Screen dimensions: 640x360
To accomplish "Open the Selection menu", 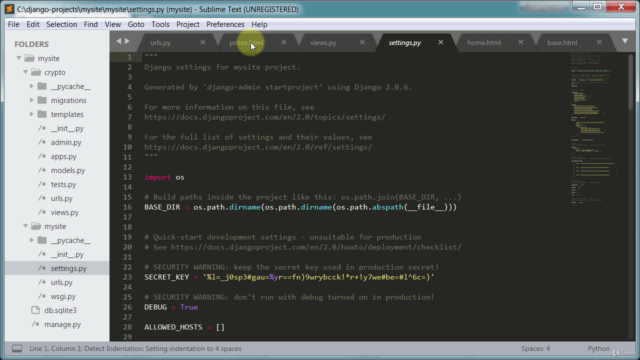I will [62, 24].
